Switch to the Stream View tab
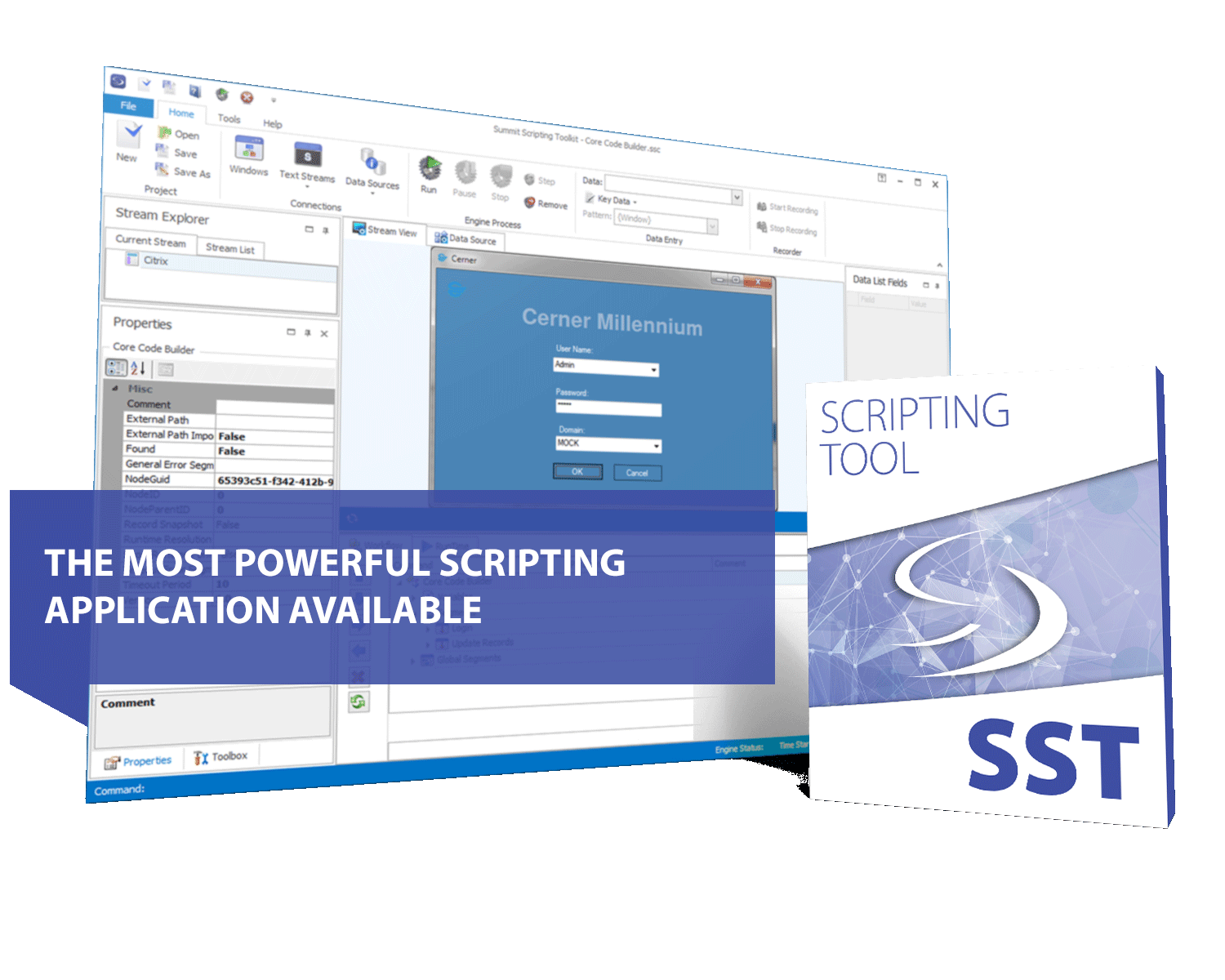 click(x=385, y=230)
